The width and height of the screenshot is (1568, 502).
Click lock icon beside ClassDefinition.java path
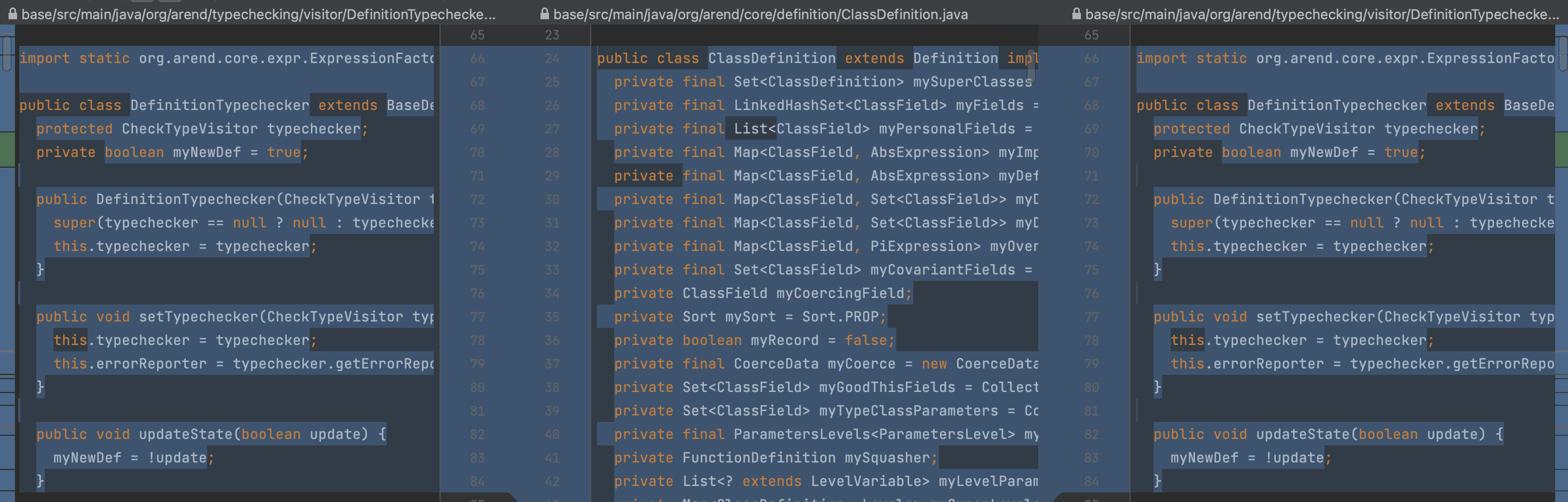(544, 14)
